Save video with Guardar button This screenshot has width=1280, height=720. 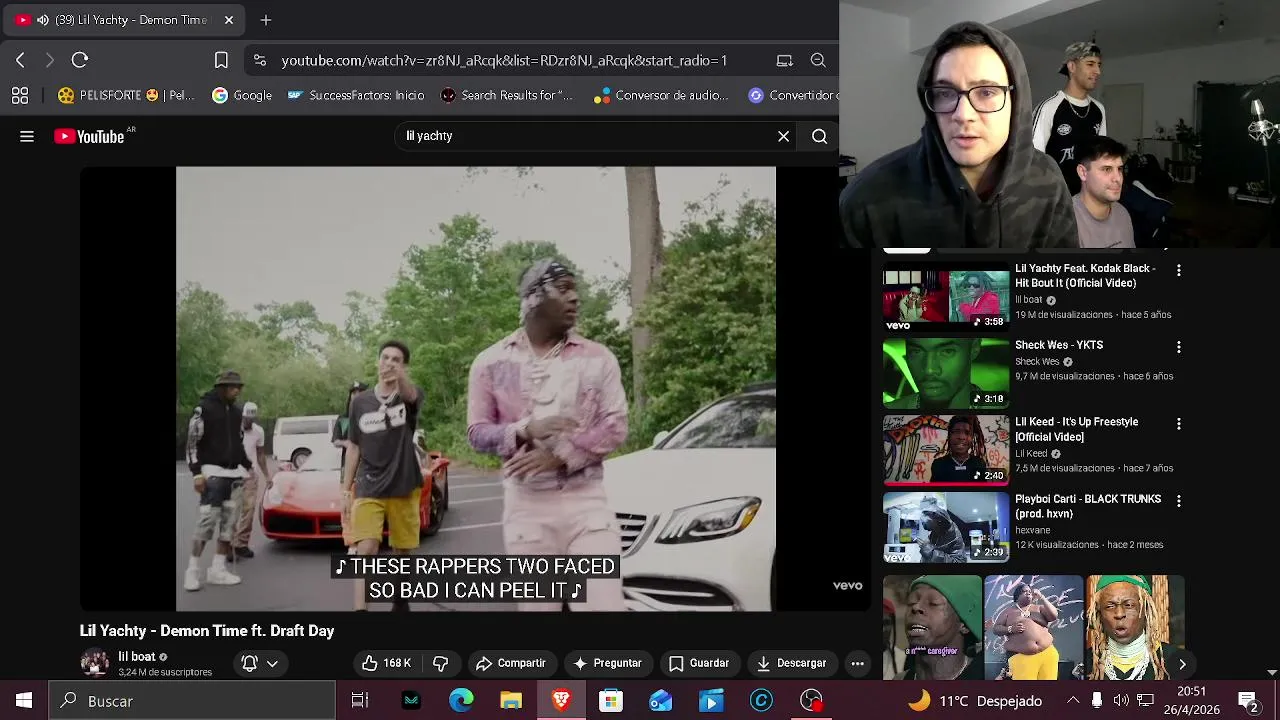point(699,663)
